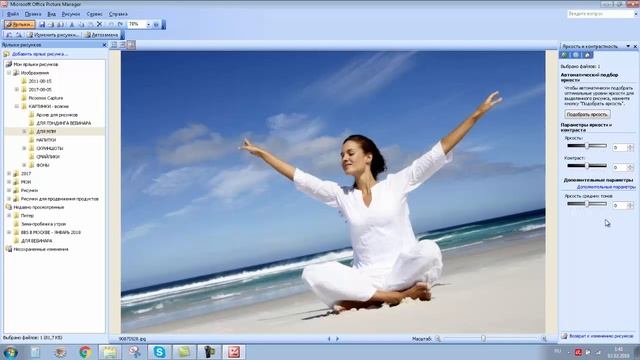Open the zoom percentage dropdown arrow
Viewport: 640px width, 360px height.
click(148, 24)
